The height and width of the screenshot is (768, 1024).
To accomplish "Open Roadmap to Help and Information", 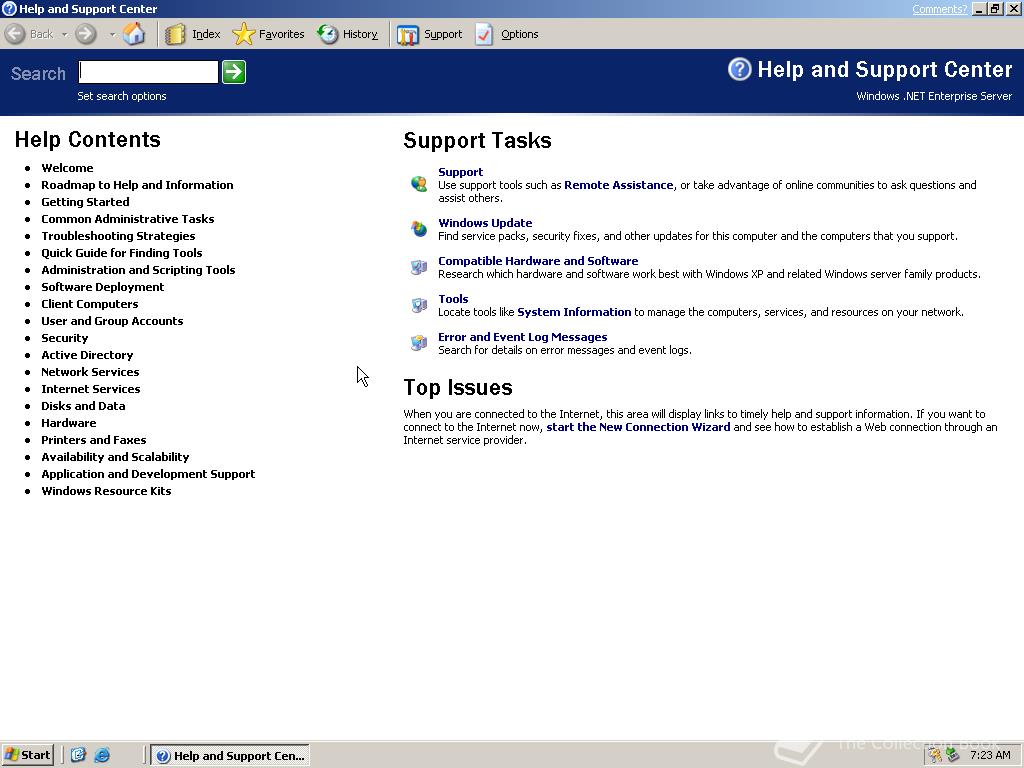I will 137,185.
